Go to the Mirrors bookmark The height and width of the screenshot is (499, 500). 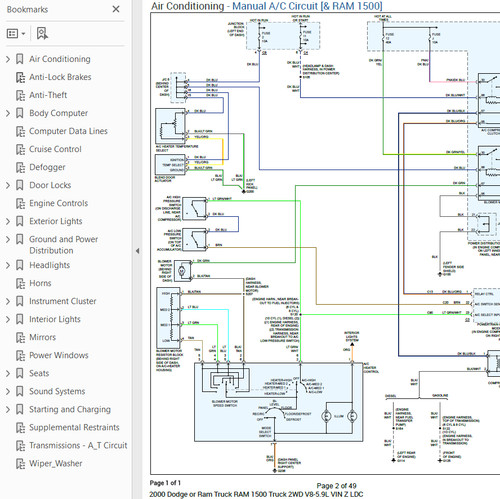pyautogui.click(x=43, y=337)
